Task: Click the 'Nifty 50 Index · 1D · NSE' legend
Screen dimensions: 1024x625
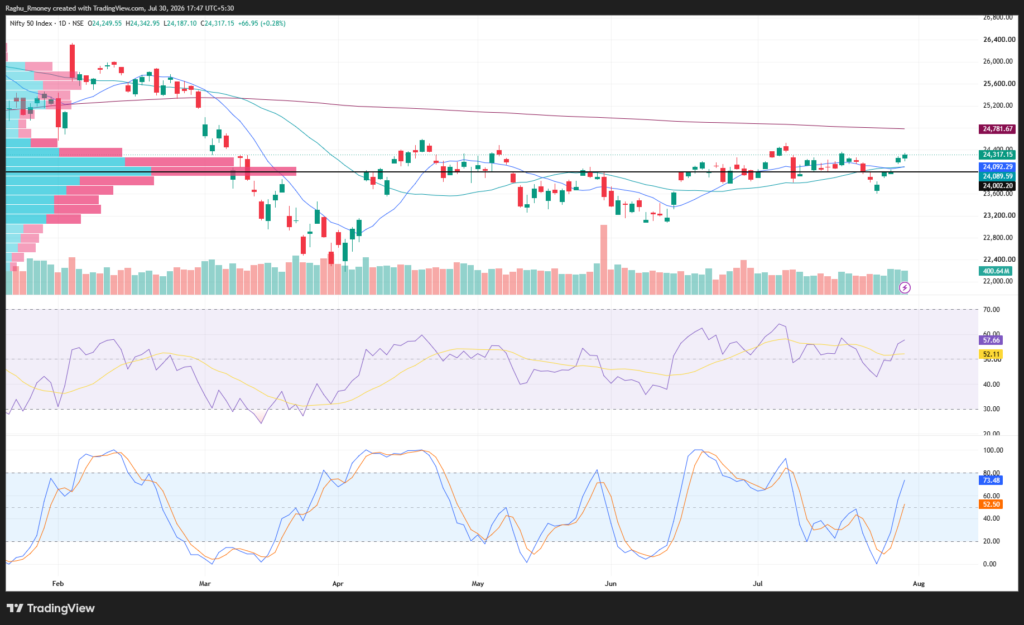Action: [x=46, y=24]
